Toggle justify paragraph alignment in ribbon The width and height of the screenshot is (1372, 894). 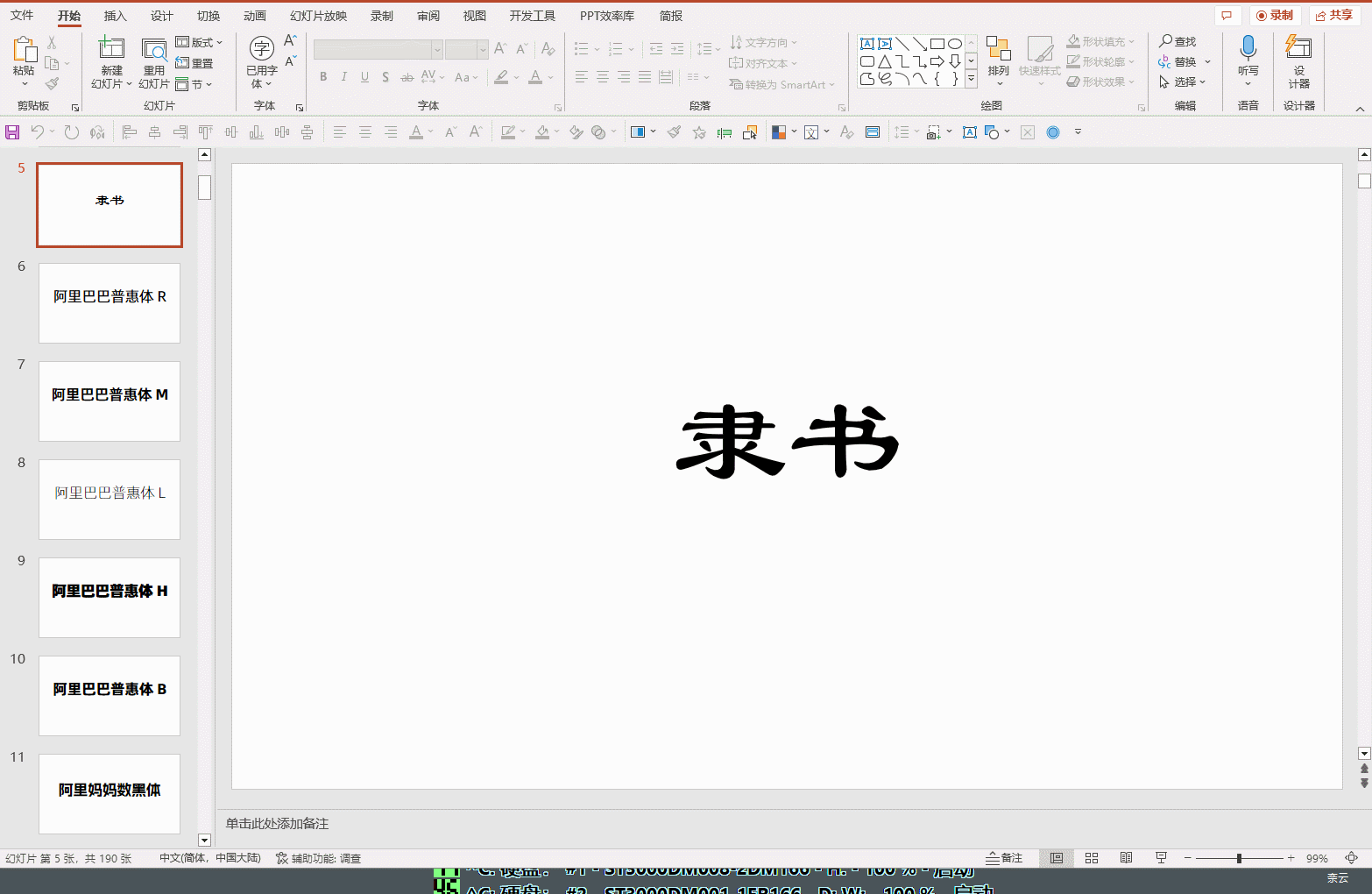(645, 77)
